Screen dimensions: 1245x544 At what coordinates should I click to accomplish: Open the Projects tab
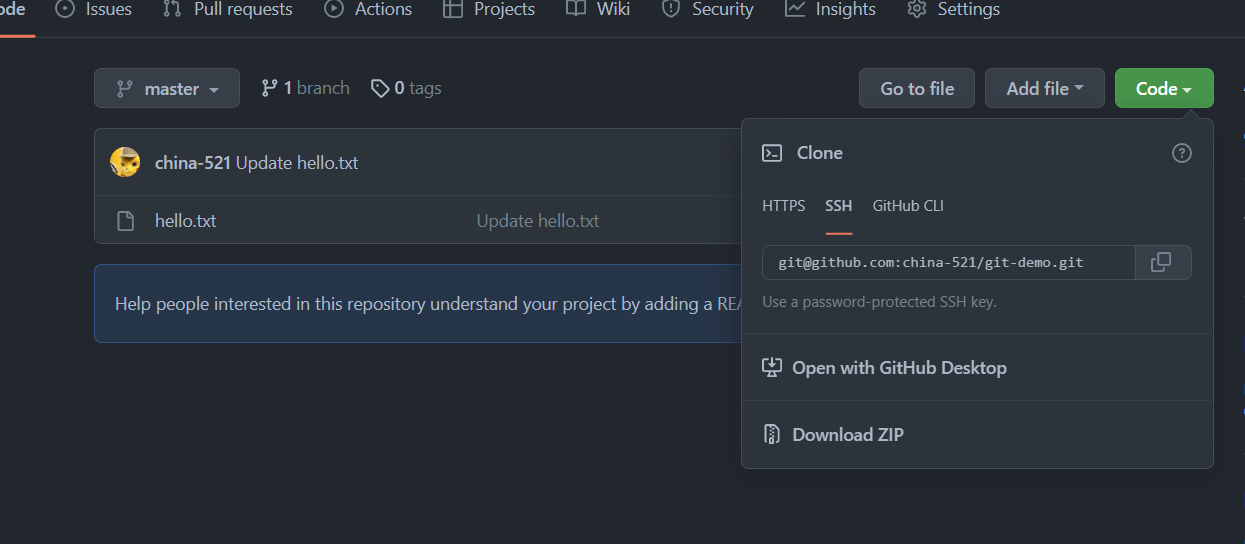[488, 9]
